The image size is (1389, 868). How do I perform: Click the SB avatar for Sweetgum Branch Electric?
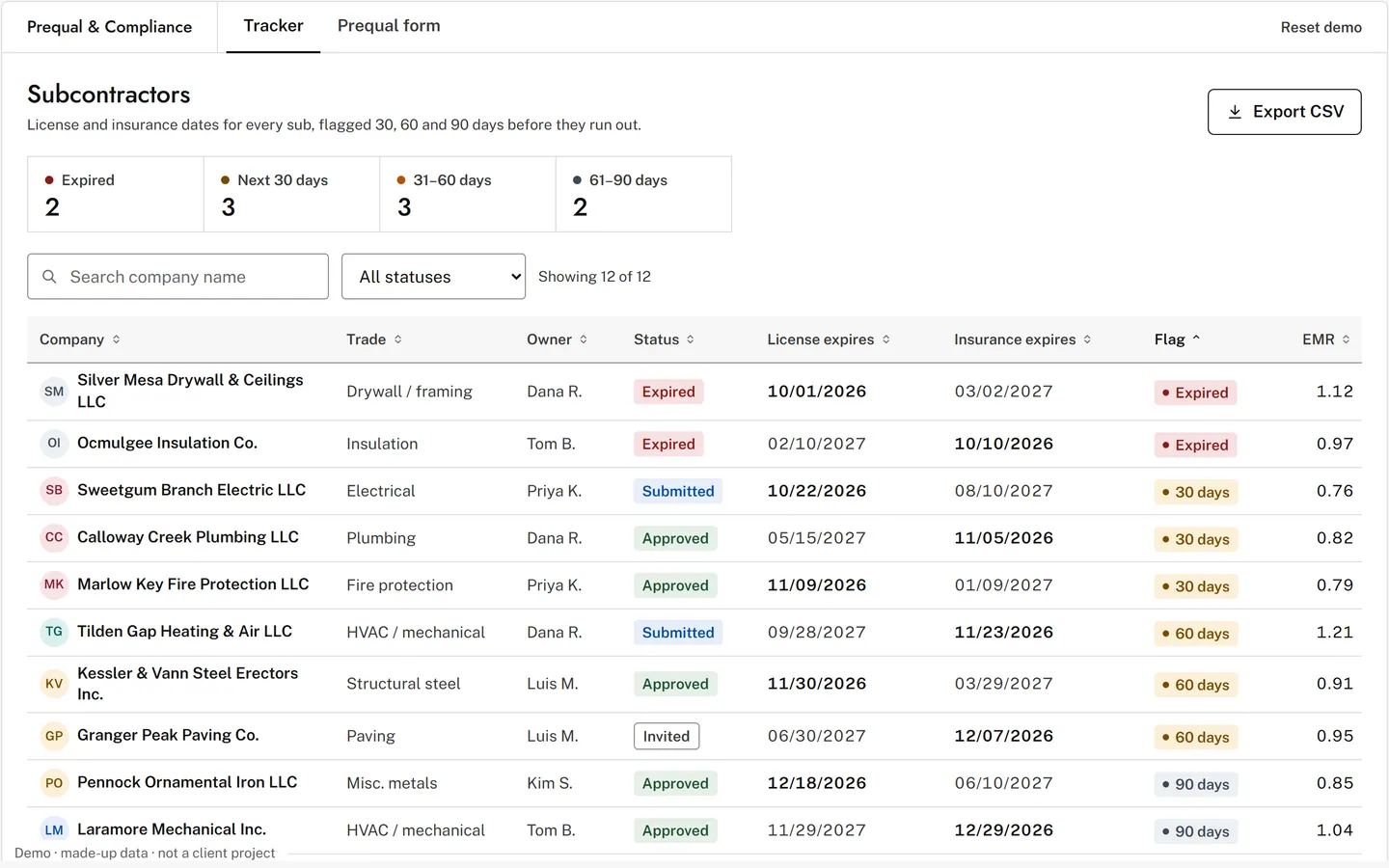(x=54, y=491)
